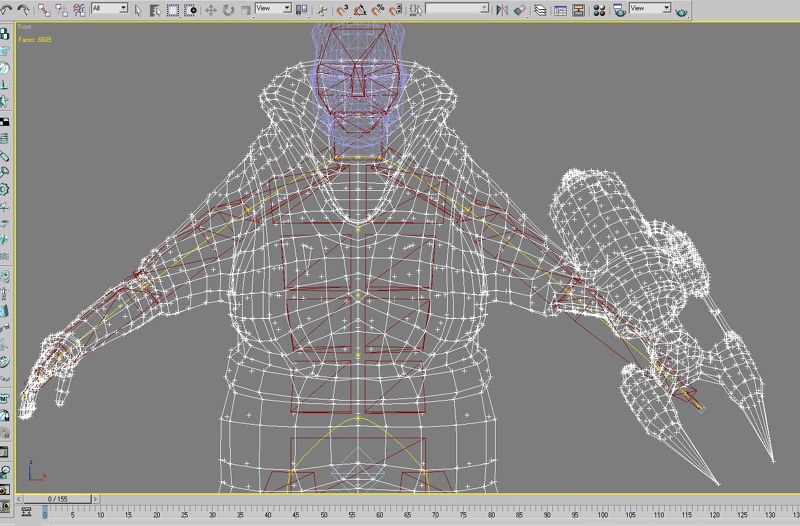This screenshot has width=800, height=526.
Task: Open the 'All' selection filter dropdown
Action: point(109,8)
